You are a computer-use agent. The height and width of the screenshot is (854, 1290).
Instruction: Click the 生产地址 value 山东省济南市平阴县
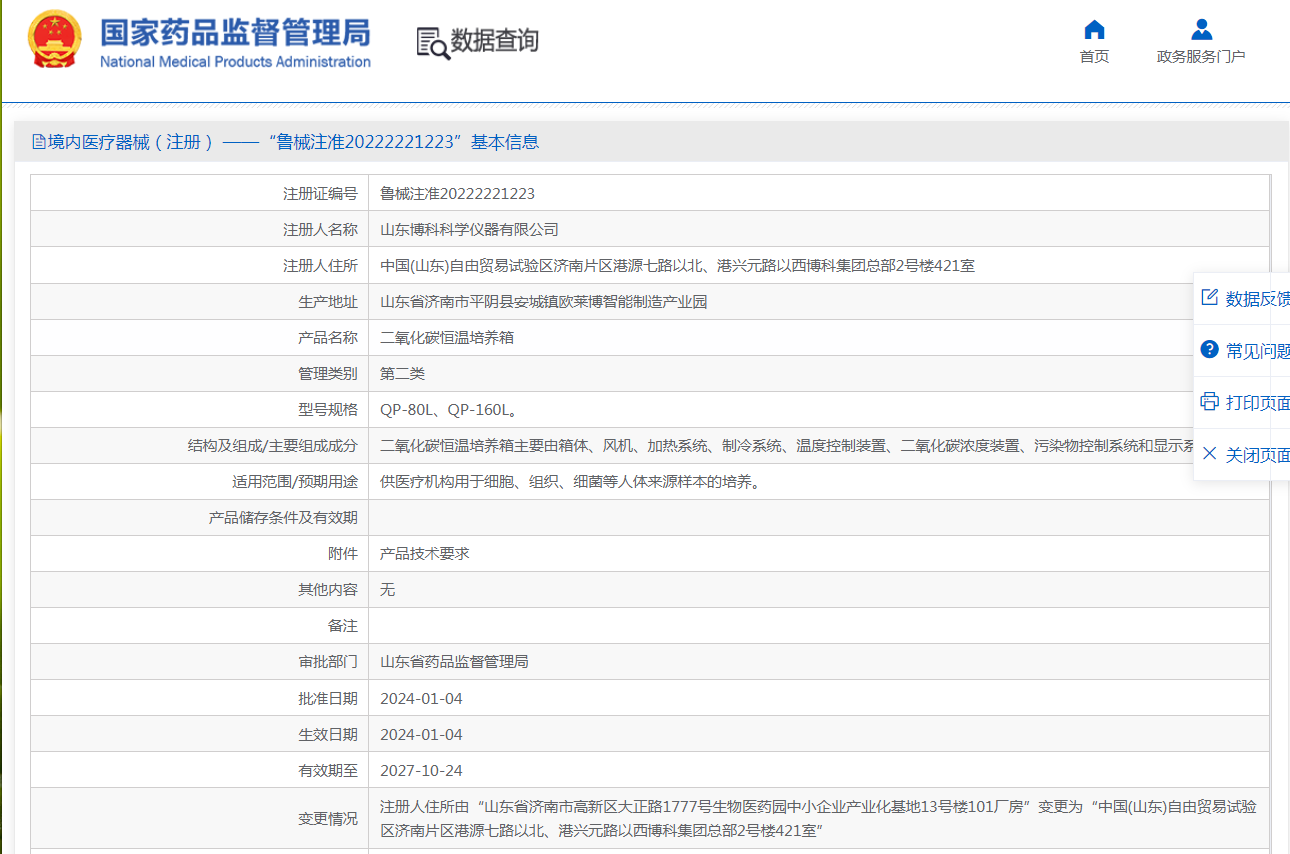[x=543, y=302]
